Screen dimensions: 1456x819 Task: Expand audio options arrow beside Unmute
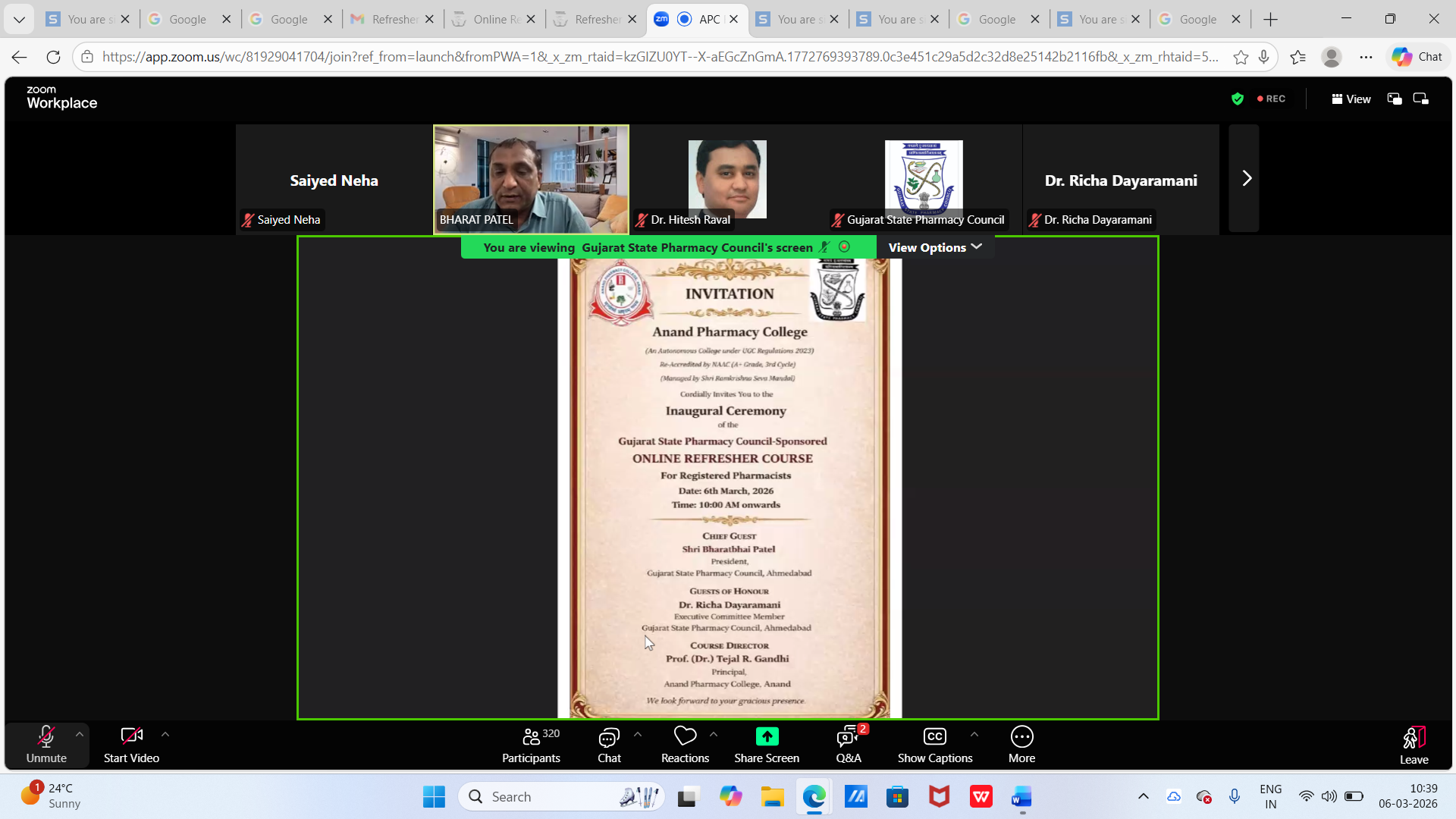pos(80,734)
